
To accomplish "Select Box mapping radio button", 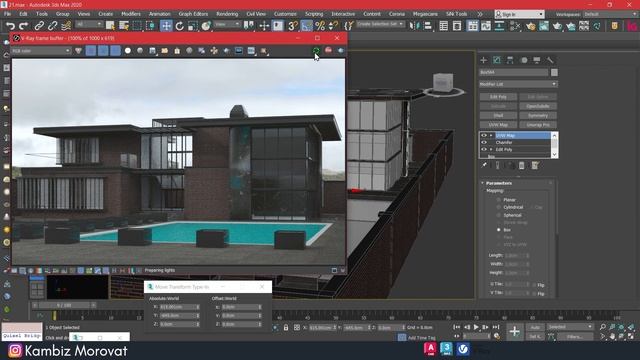I will click(499, 230).
